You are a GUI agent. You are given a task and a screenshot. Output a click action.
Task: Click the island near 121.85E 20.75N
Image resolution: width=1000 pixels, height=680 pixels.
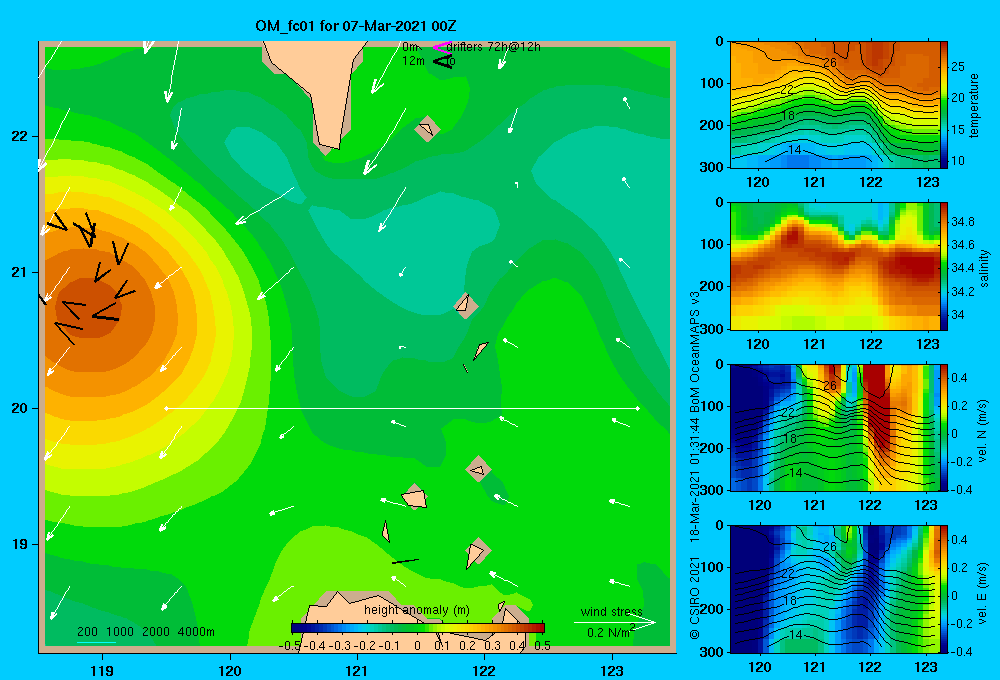click(x=466, y=306)
